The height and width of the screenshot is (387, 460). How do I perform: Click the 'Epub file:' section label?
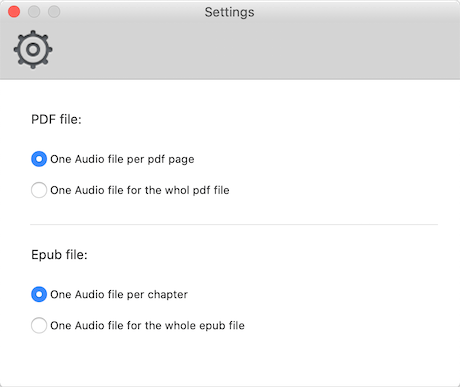tap(59, 255)
